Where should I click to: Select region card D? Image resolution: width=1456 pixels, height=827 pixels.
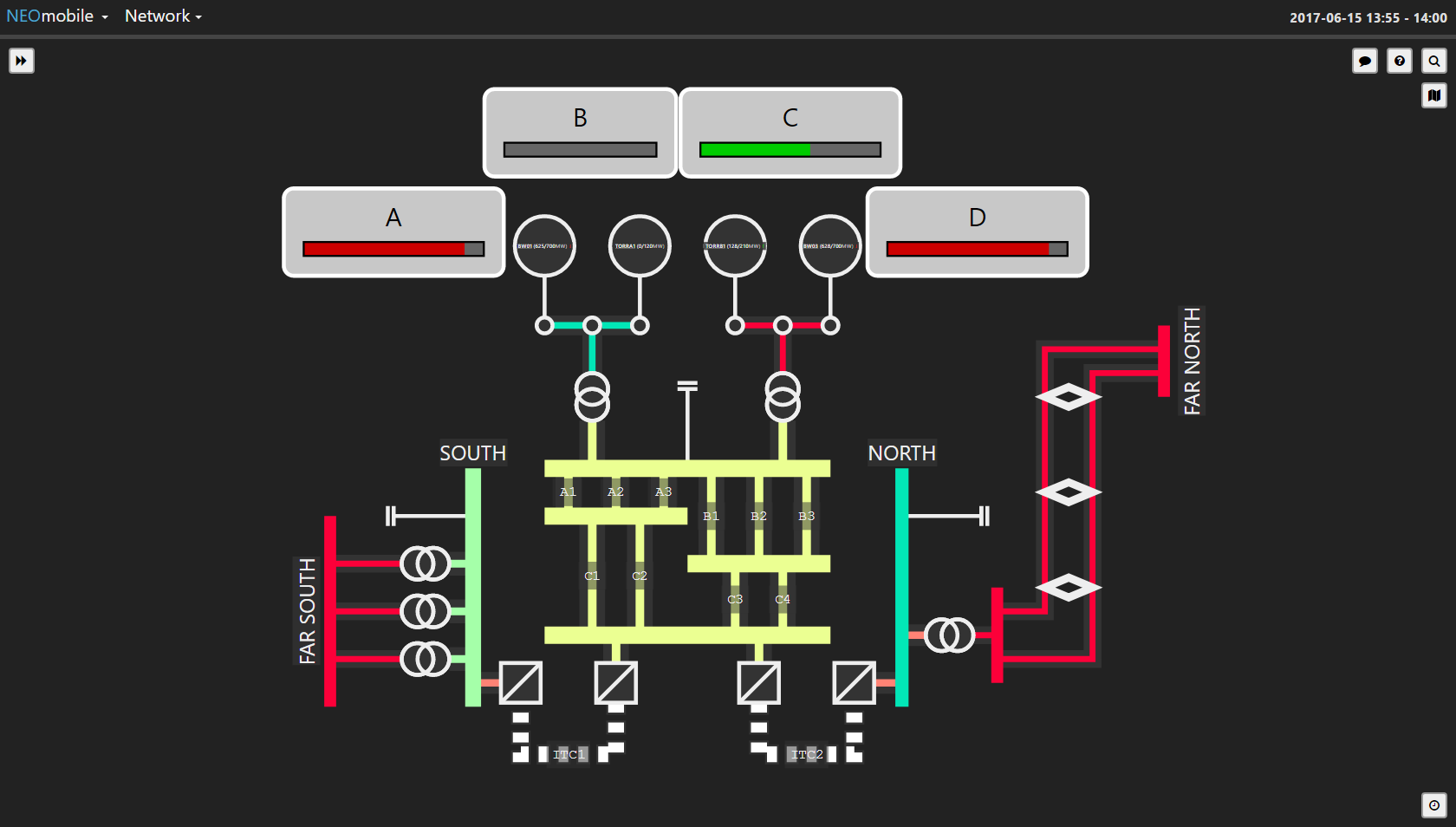coord(977,231)
